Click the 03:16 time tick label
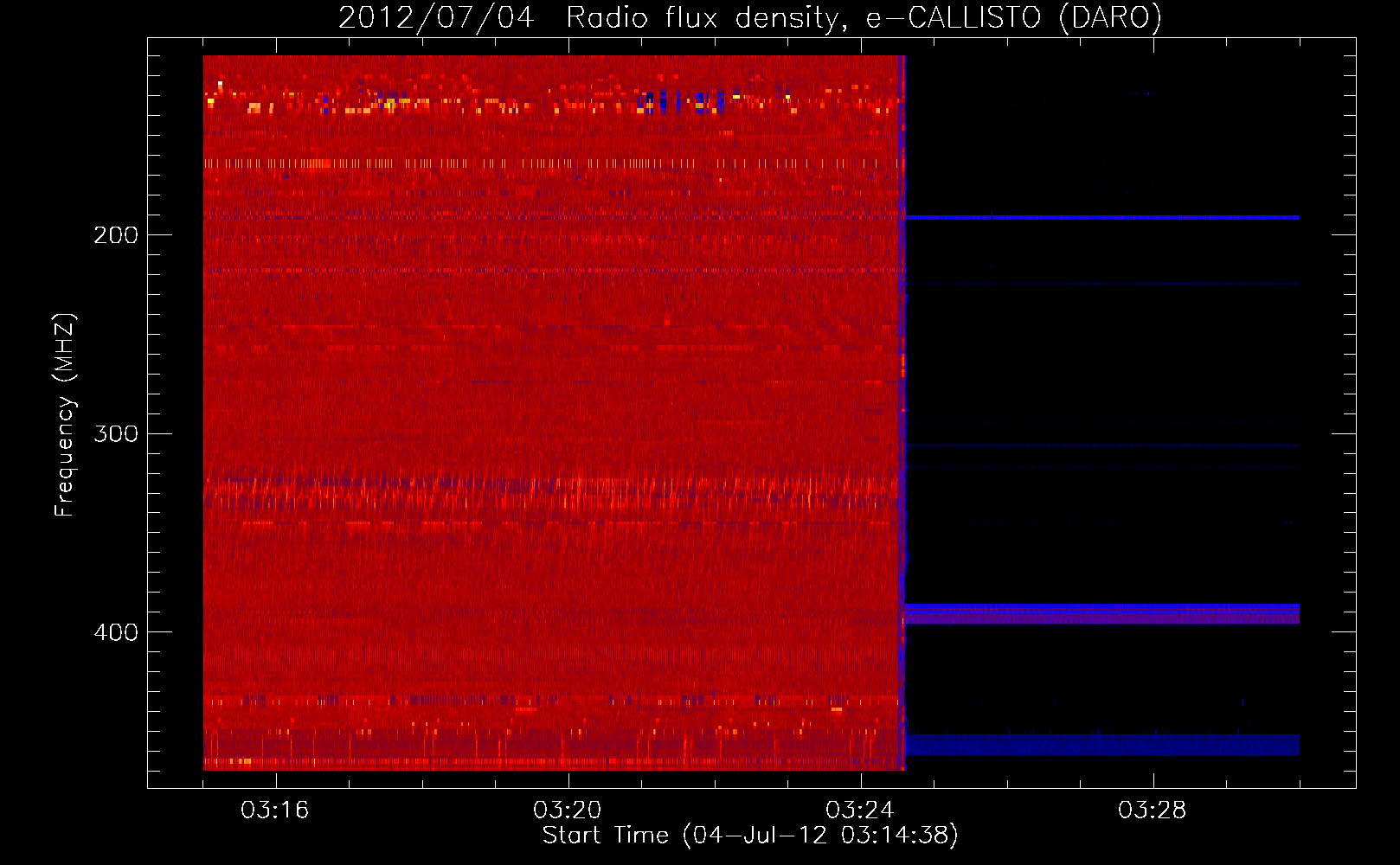1400x865 pixels. pos(275,811)
